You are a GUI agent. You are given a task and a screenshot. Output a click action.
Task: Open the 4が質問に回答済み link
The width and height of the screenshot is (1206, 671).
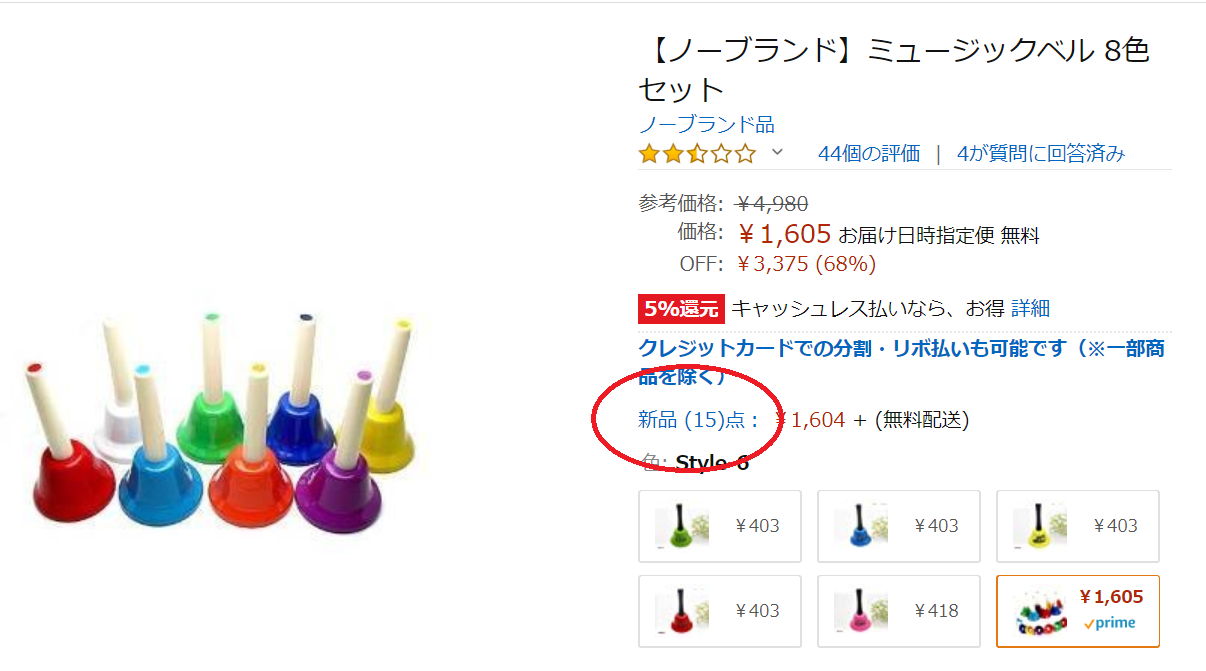coord(1040,154)
